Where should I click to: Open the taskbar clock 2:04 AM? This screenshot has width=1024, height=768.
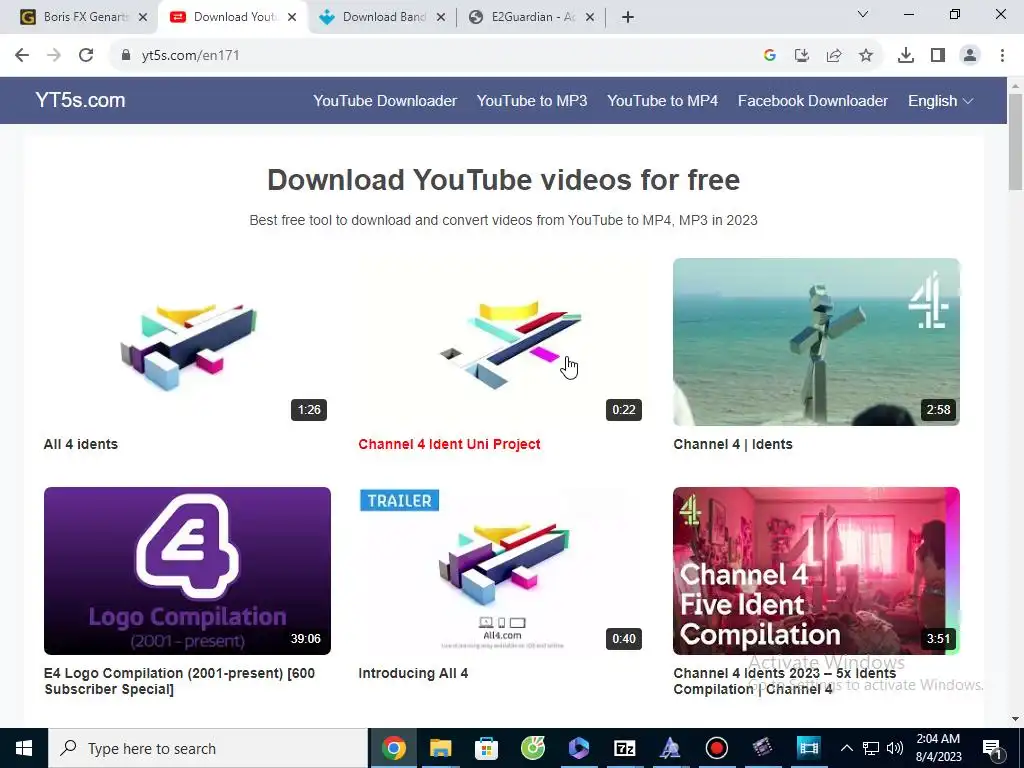click(x=938, y=748)
